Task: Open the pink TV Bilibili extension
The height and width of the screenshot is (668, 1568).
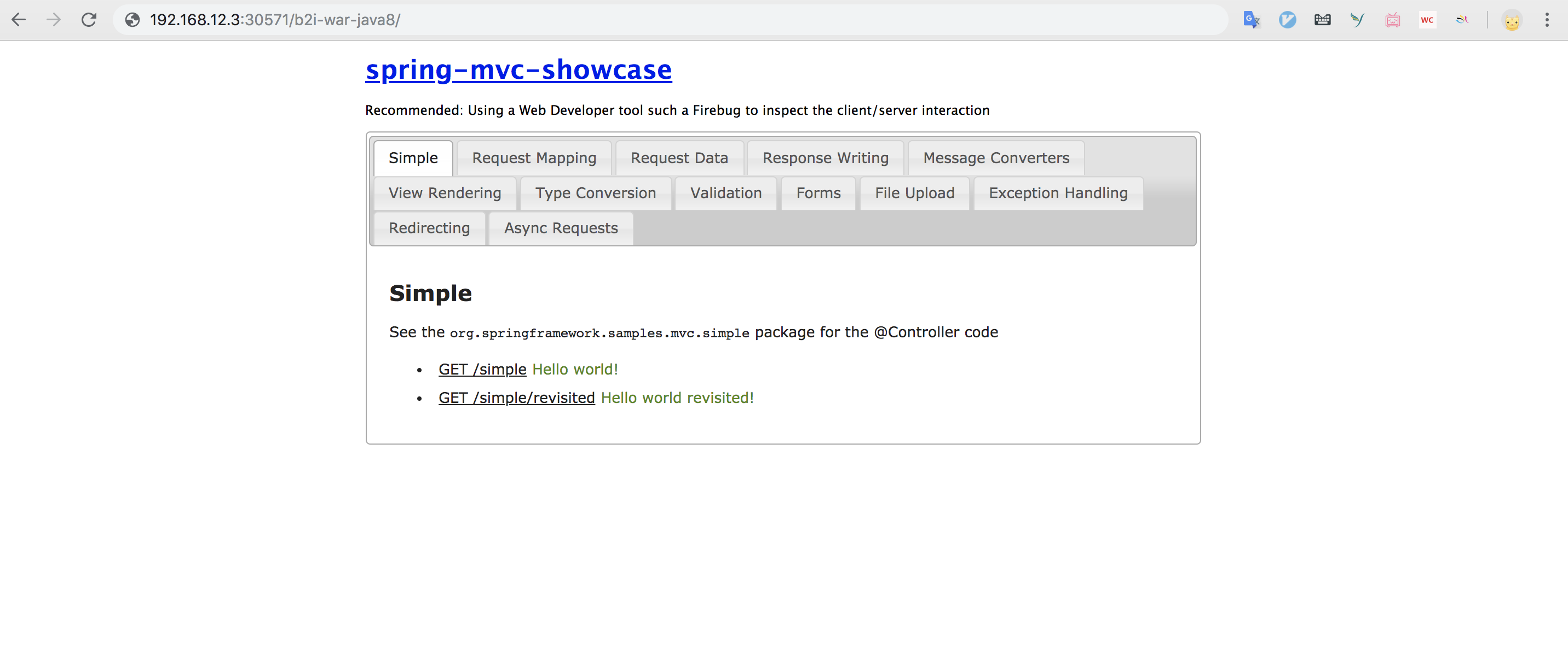Action: [x=1392, y=20]
